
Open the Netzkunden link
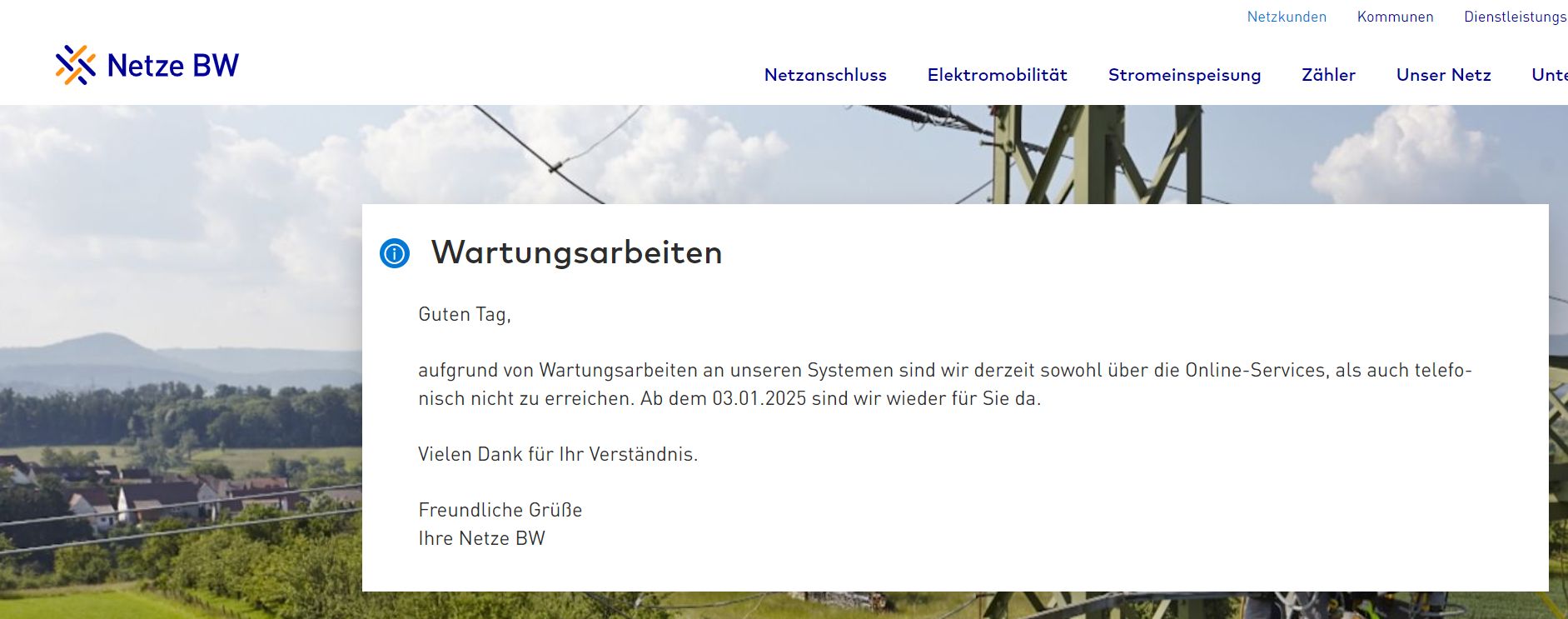pos(1287,17)
